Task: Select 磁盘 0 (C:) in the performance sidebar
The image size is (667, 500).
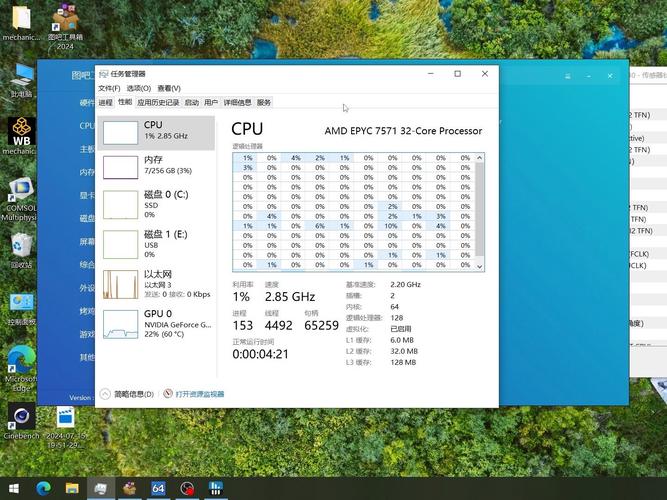Action: tap(156, 204)
